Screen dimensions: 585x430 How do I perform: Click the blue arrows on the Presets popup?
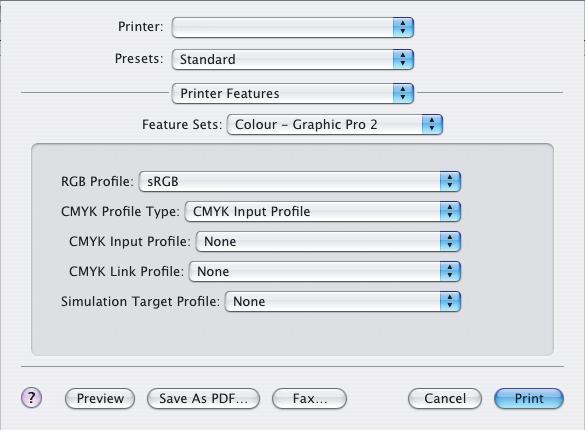[403, 59]
